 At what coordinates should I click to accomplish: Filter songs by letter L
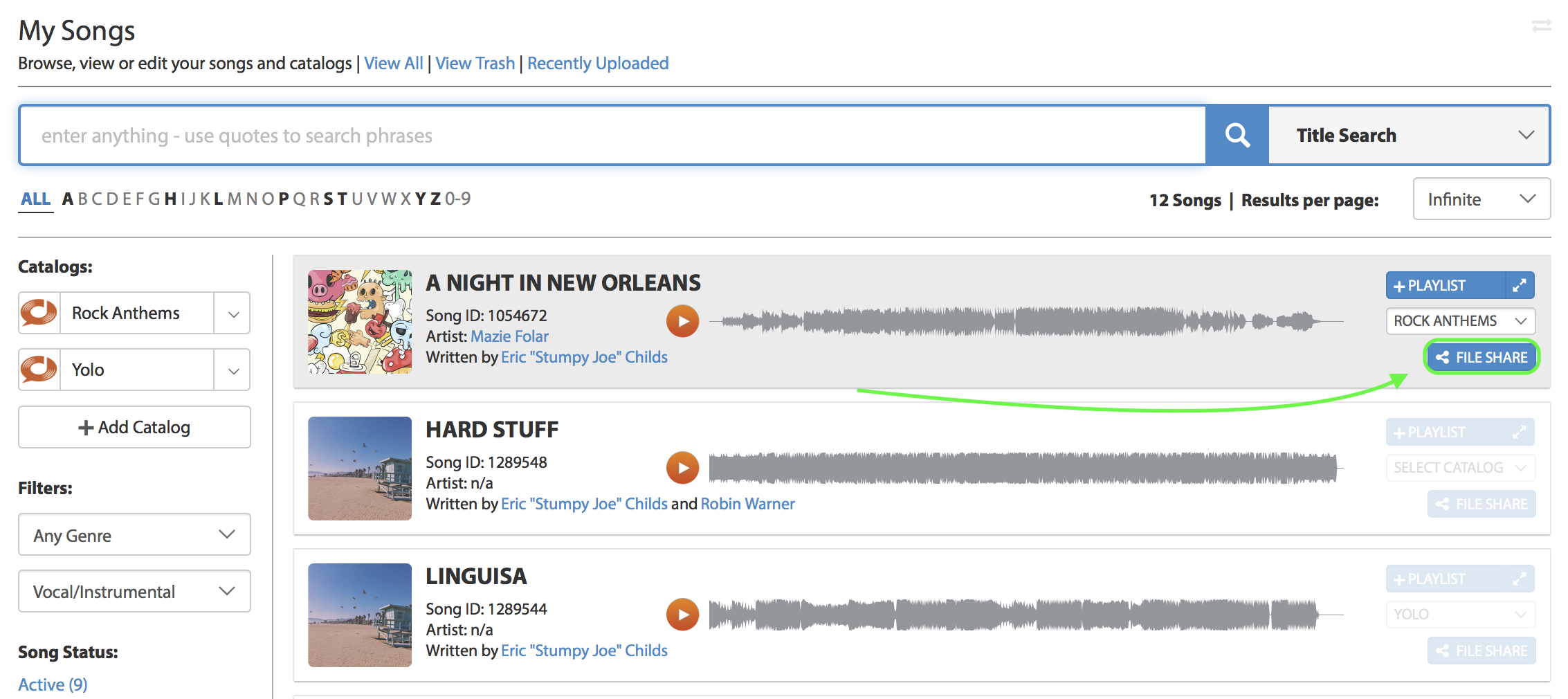click(x=219, y=199)
